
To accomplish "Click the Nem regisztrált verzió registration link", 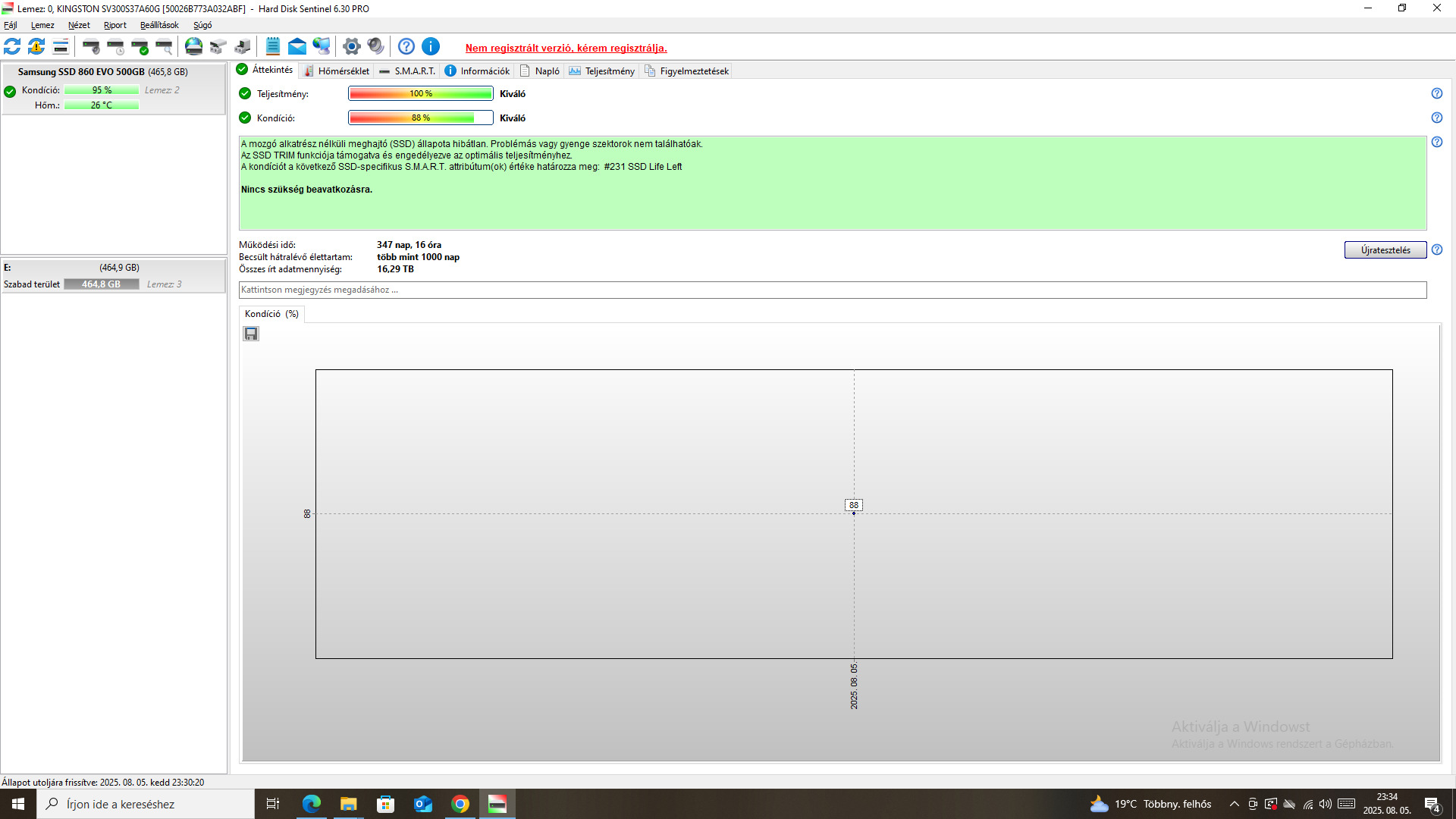I will 566,48.
